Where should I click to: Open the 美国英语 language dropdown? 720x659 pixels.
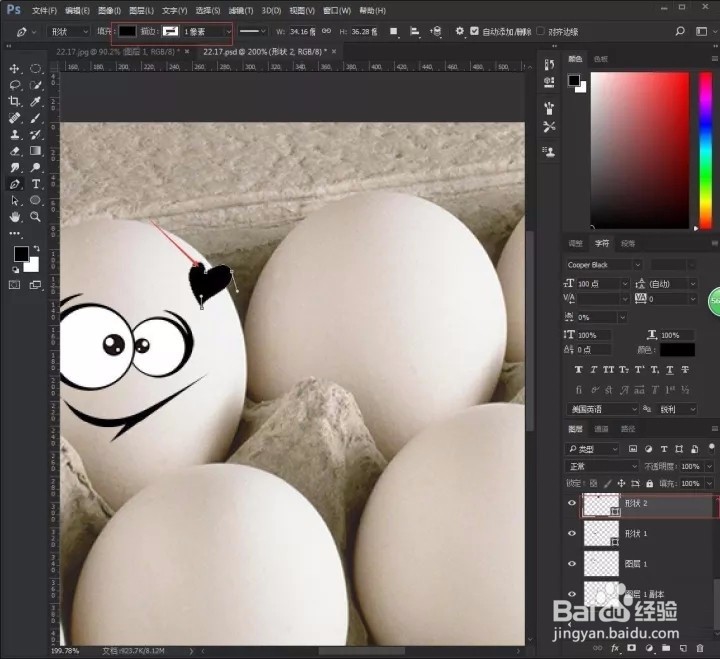point(602,409)
